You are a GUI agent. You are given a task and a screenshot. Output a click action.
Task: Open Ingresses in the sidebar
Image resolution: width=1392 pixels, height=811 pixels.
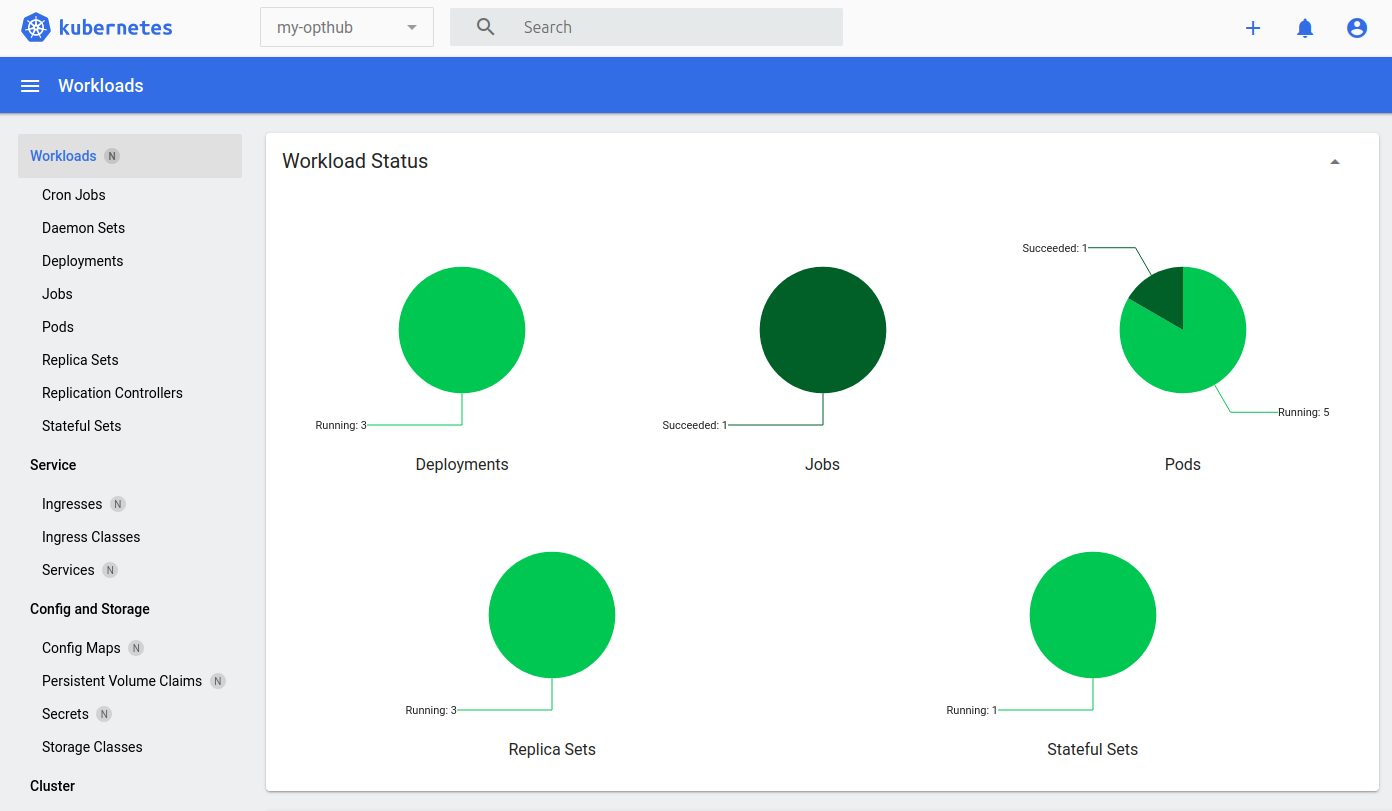72,504
